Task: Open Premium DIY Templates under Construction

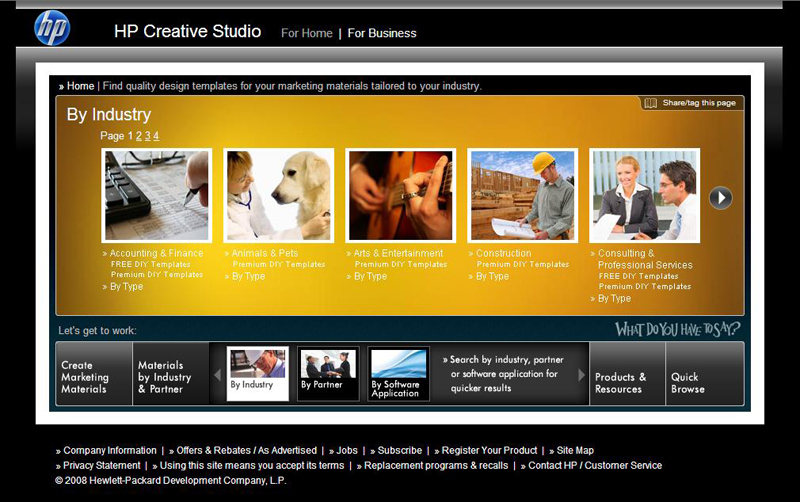Action: point(522,264)
